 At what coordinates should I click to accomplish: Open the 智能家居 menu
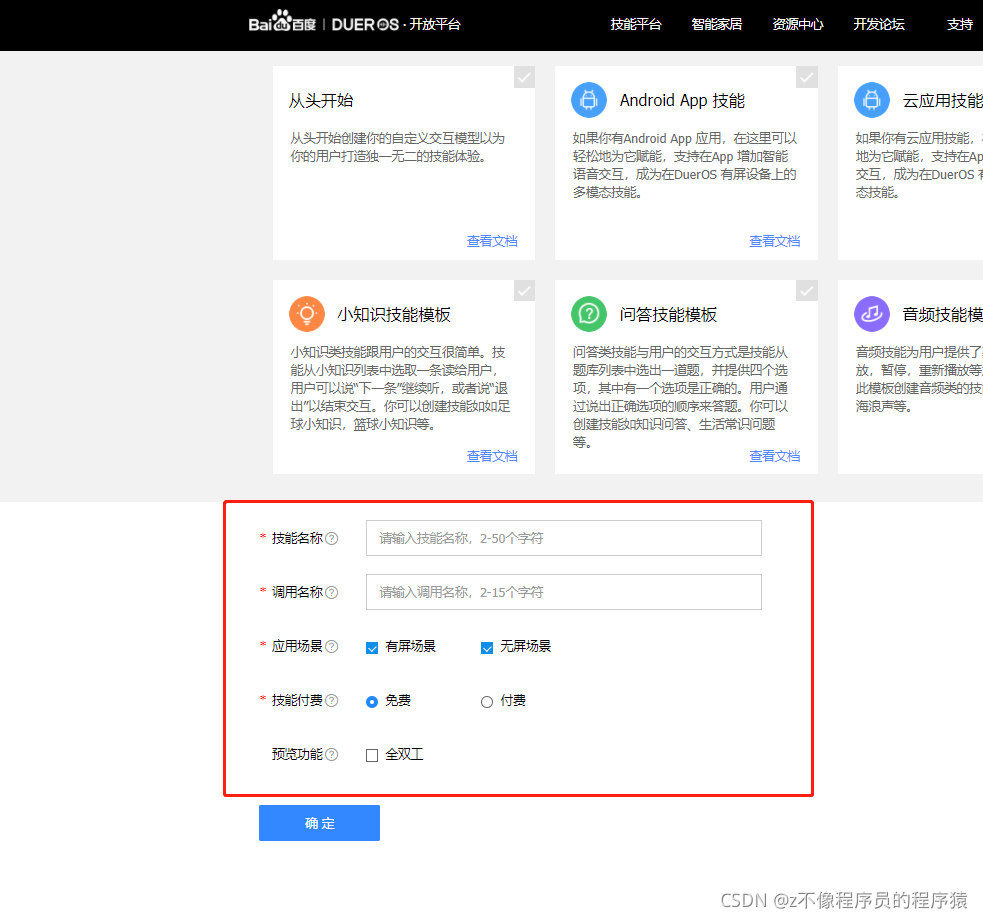pyautogui.click(x=717, y=24)
